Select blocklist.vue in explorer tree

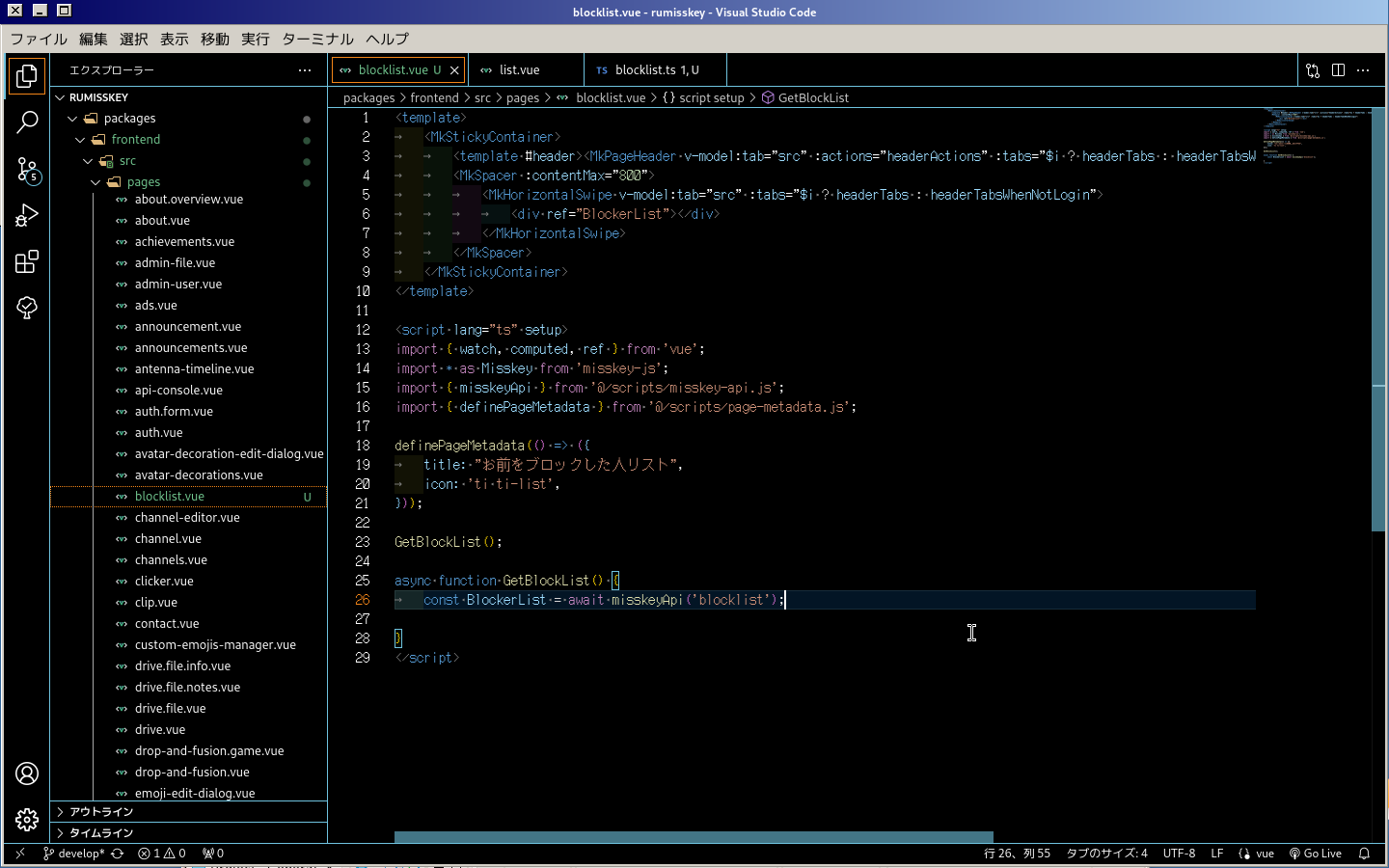[x=188, y=497]
